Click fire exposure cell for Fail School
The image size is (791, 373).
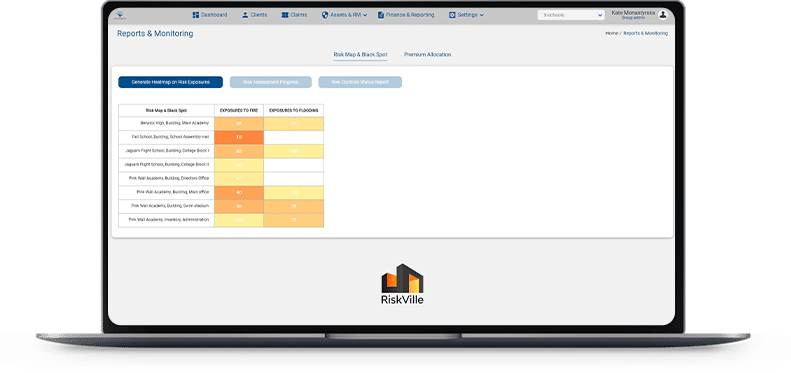pyautogui.click(x=239, y=137)
